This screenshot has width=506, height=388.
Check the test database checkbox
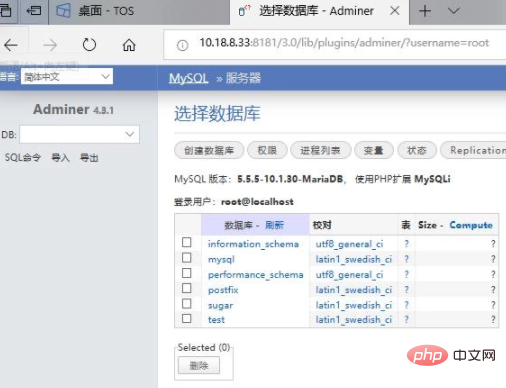[187, 318]
